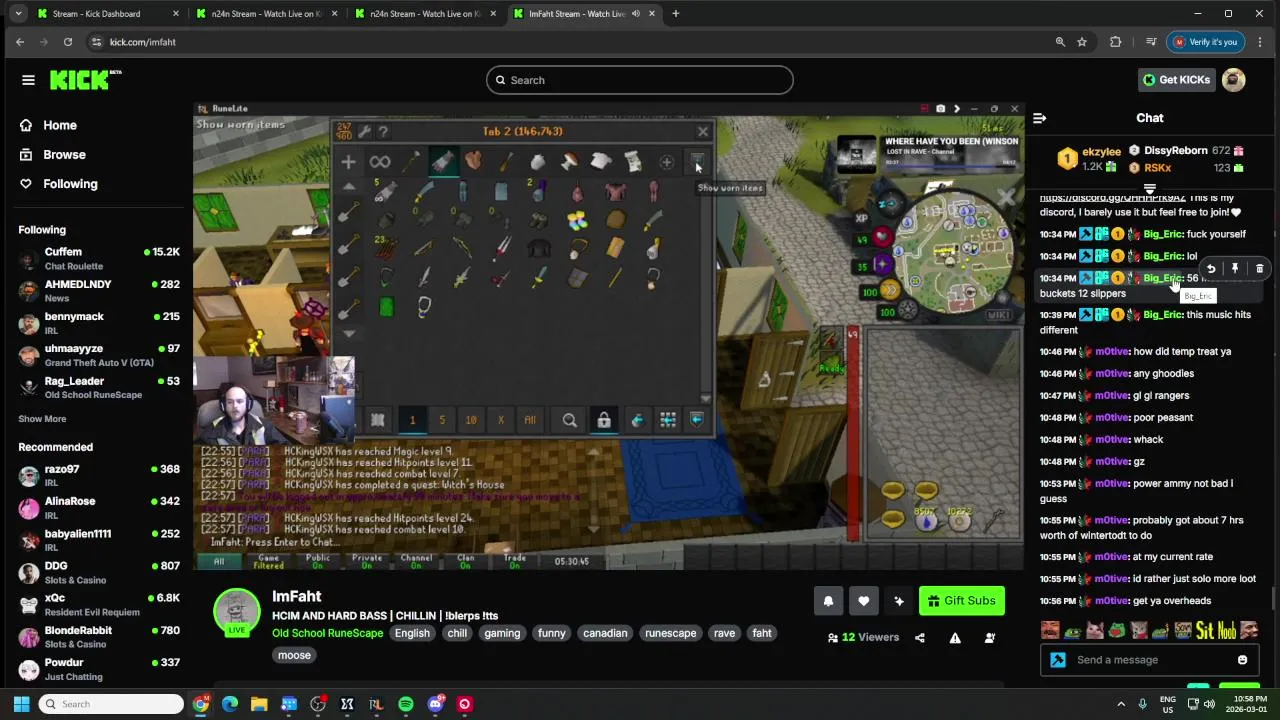Toggle Game chat filter in RuneScape
The width and height of the screenshot is (1280, 720).
[268, 561]
